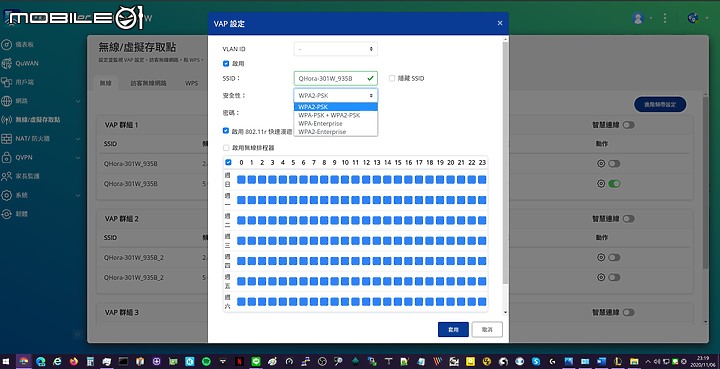Toggle the 啟用 802.11r 快速漫遊 checkbox

[225, 131]
